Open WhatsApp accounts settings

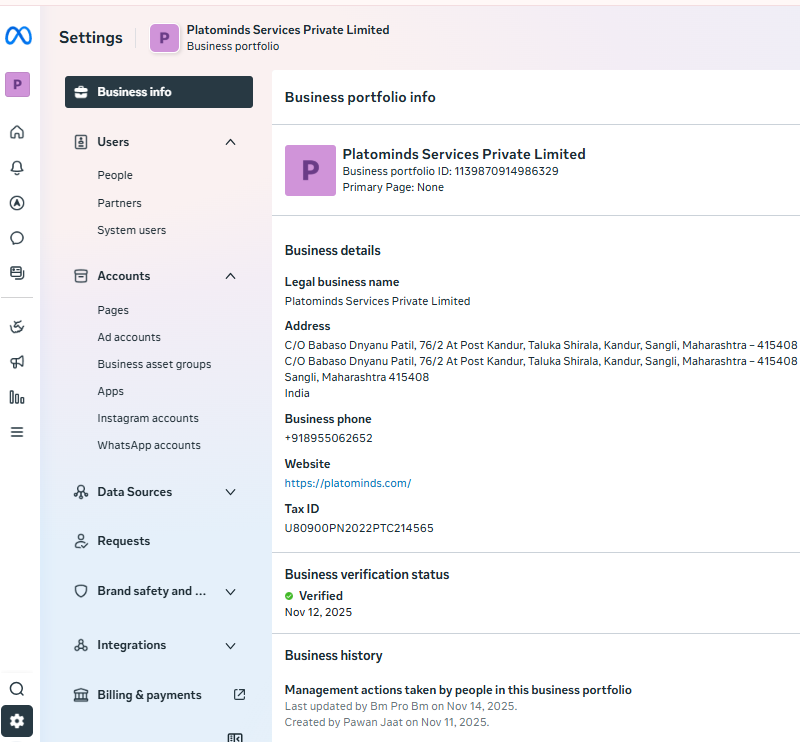click(x=149, y=446)
